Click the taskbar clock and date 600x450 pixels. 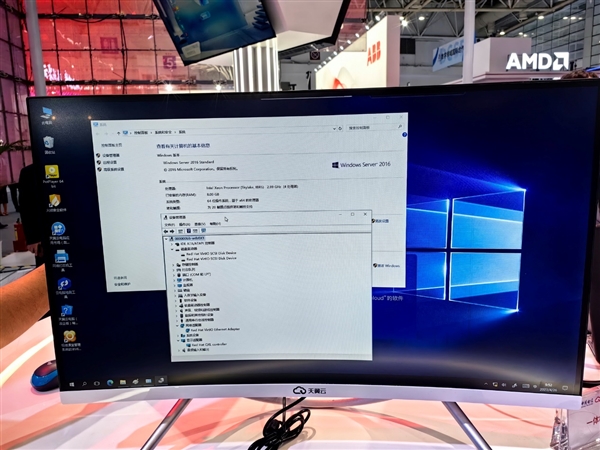548,386
